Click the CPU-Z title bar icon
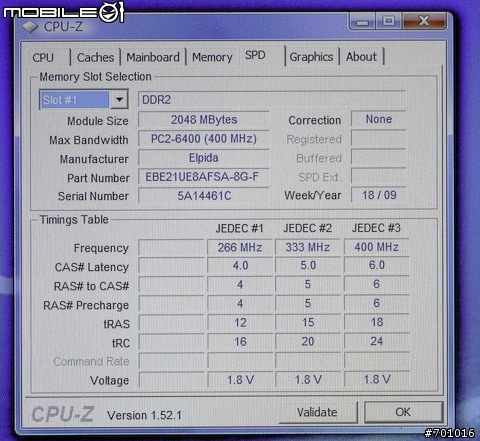Image resolution: width=480 pixels, height=441 pixels. 30,27
